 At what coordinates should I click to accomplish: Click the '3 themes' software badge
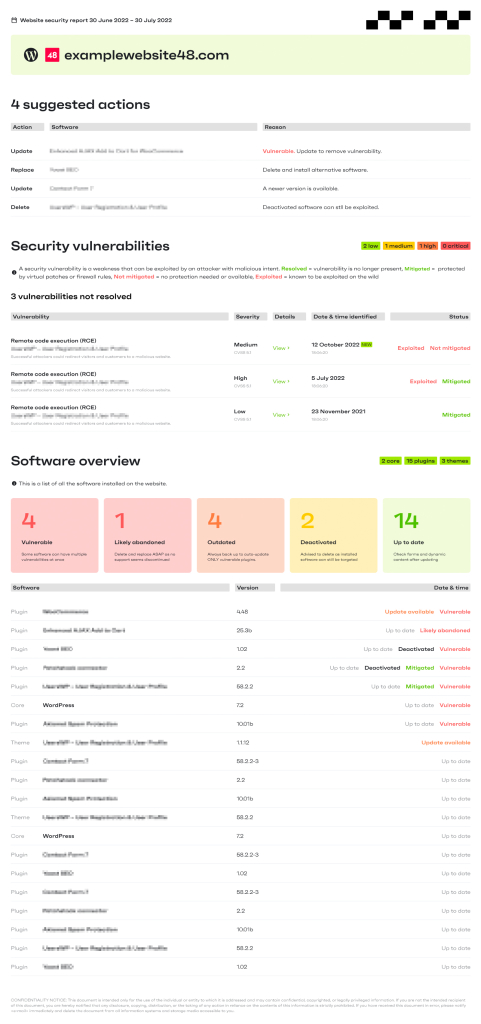(x=455, y=461)
